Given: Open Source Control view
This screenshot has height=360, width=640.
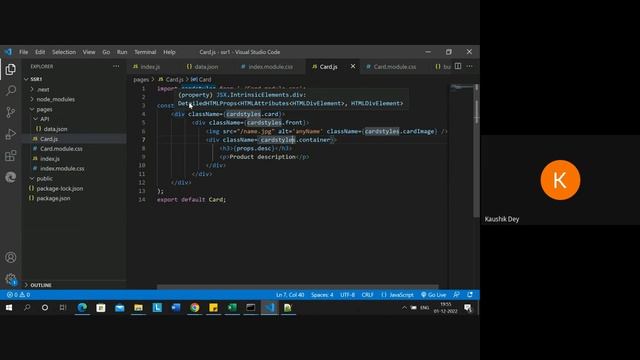Looking at the screenshot, I should tap(11, 112).
